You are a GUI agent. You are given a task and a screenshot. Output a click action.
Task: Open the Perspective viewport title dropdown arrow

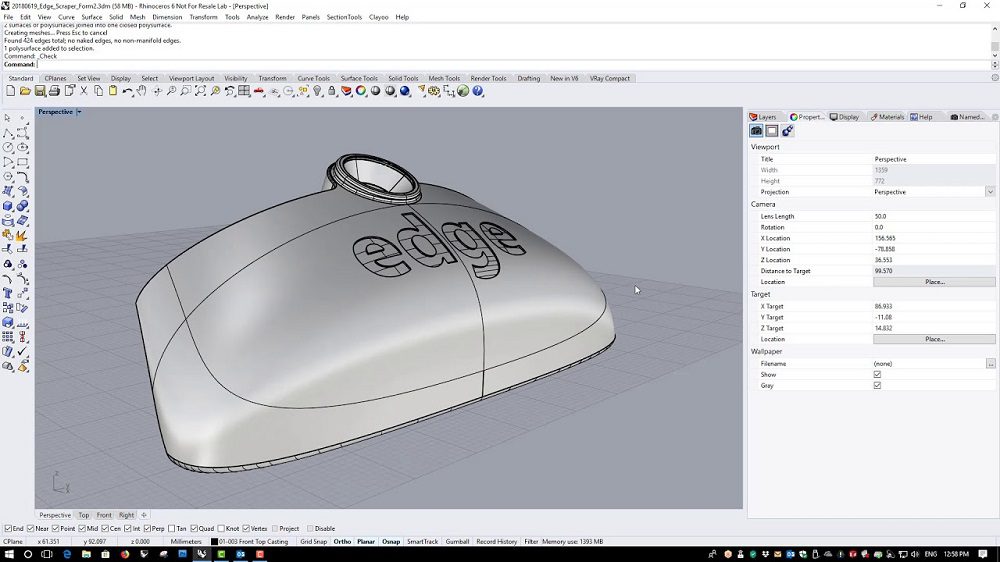79,112
